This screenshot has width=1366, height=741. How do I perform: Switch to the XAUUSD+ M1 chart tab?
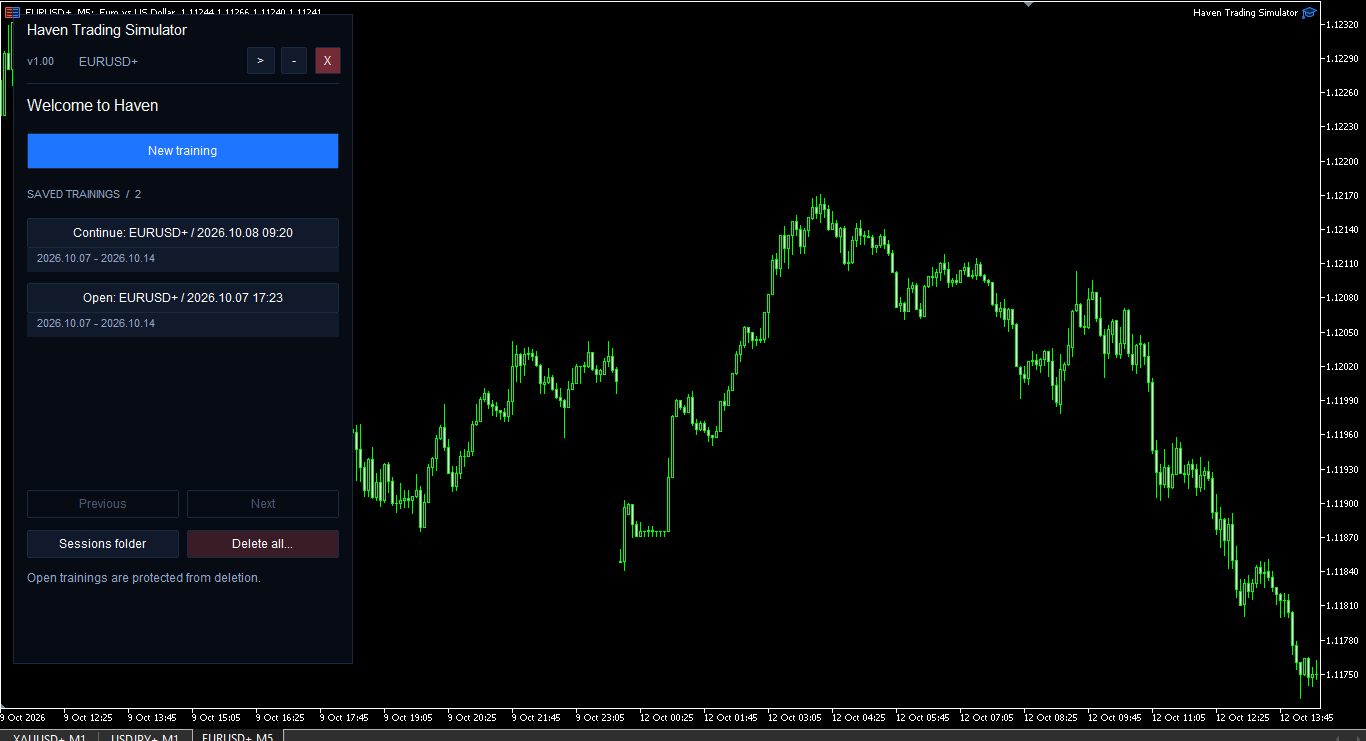tap(49, 738)
